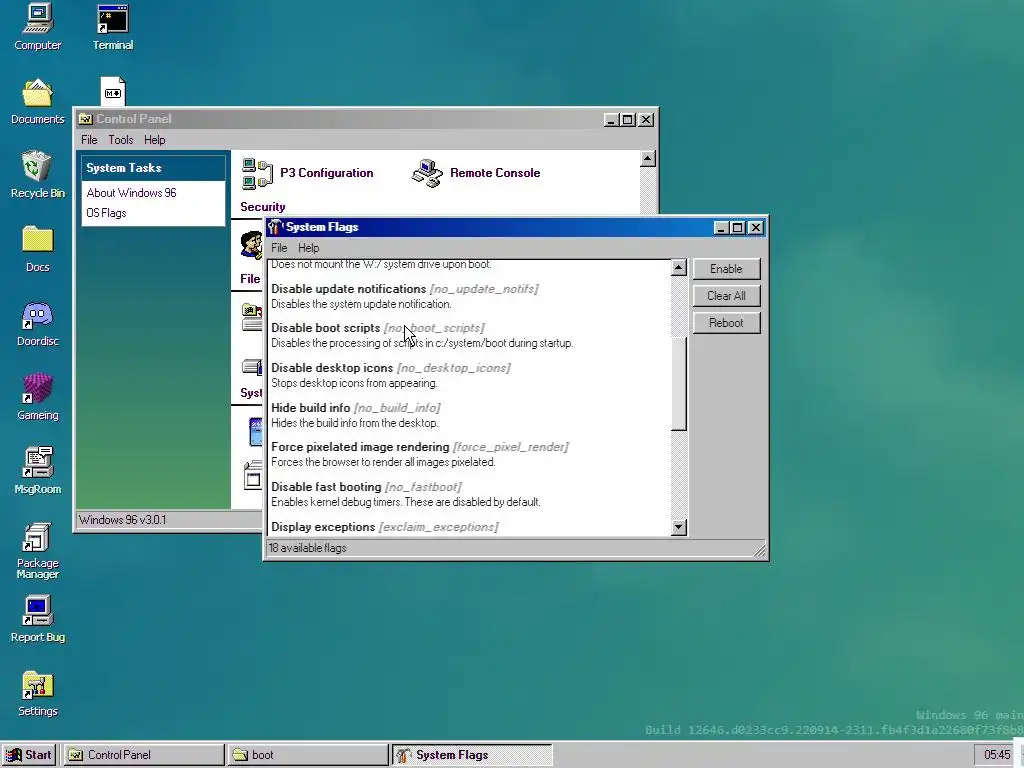The image size is (1024, 768).
Task: Open the MsgRoom desktop shortcut
Action: click(37, 471)
